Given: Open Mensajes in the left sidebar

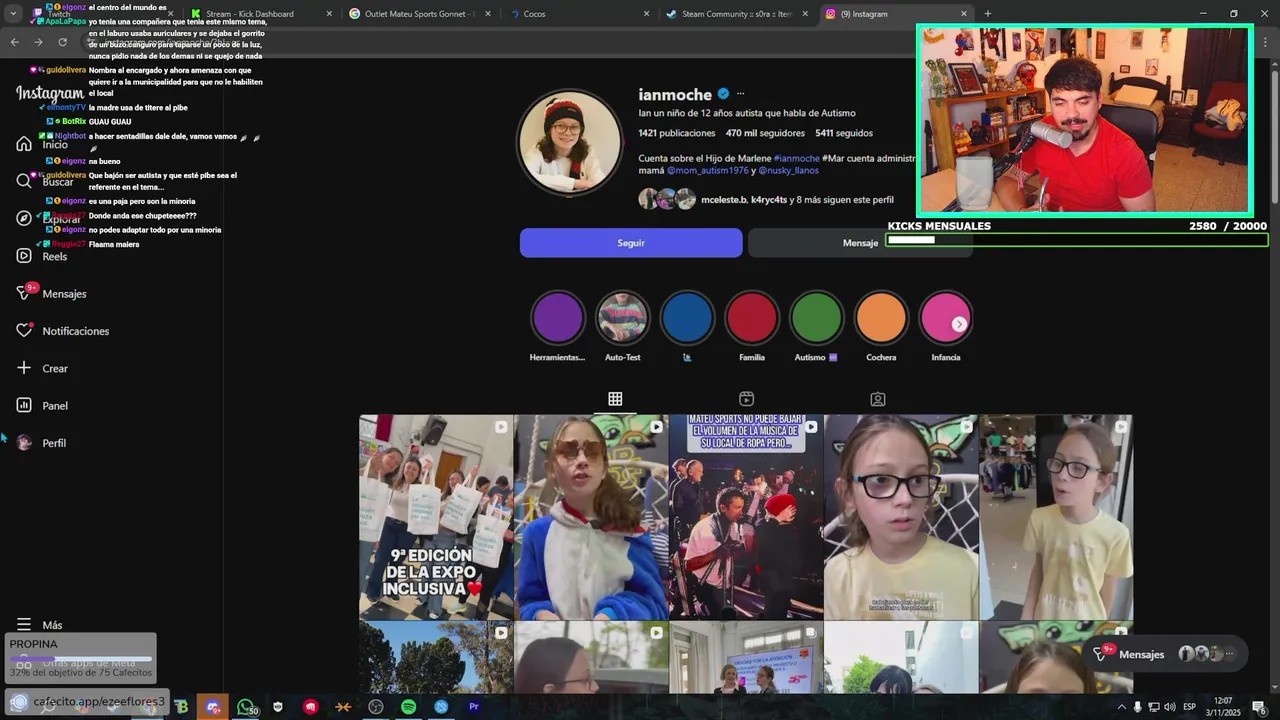Looking at the screenshot, I should [x=51, y=293].
